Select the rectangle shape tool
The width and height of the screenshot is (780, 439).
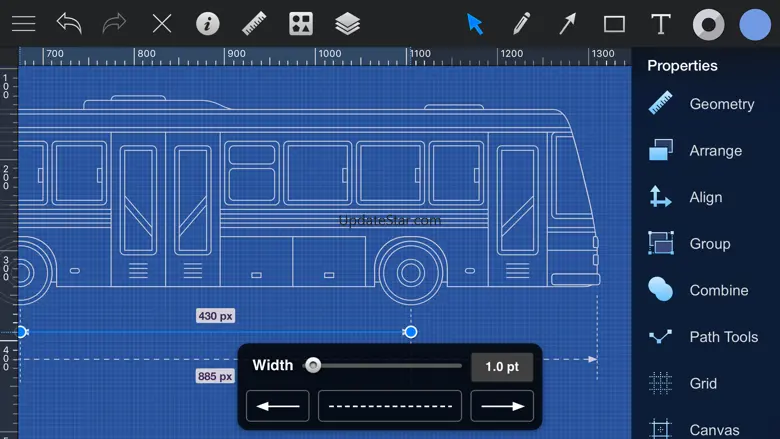(x=614, y=23)
